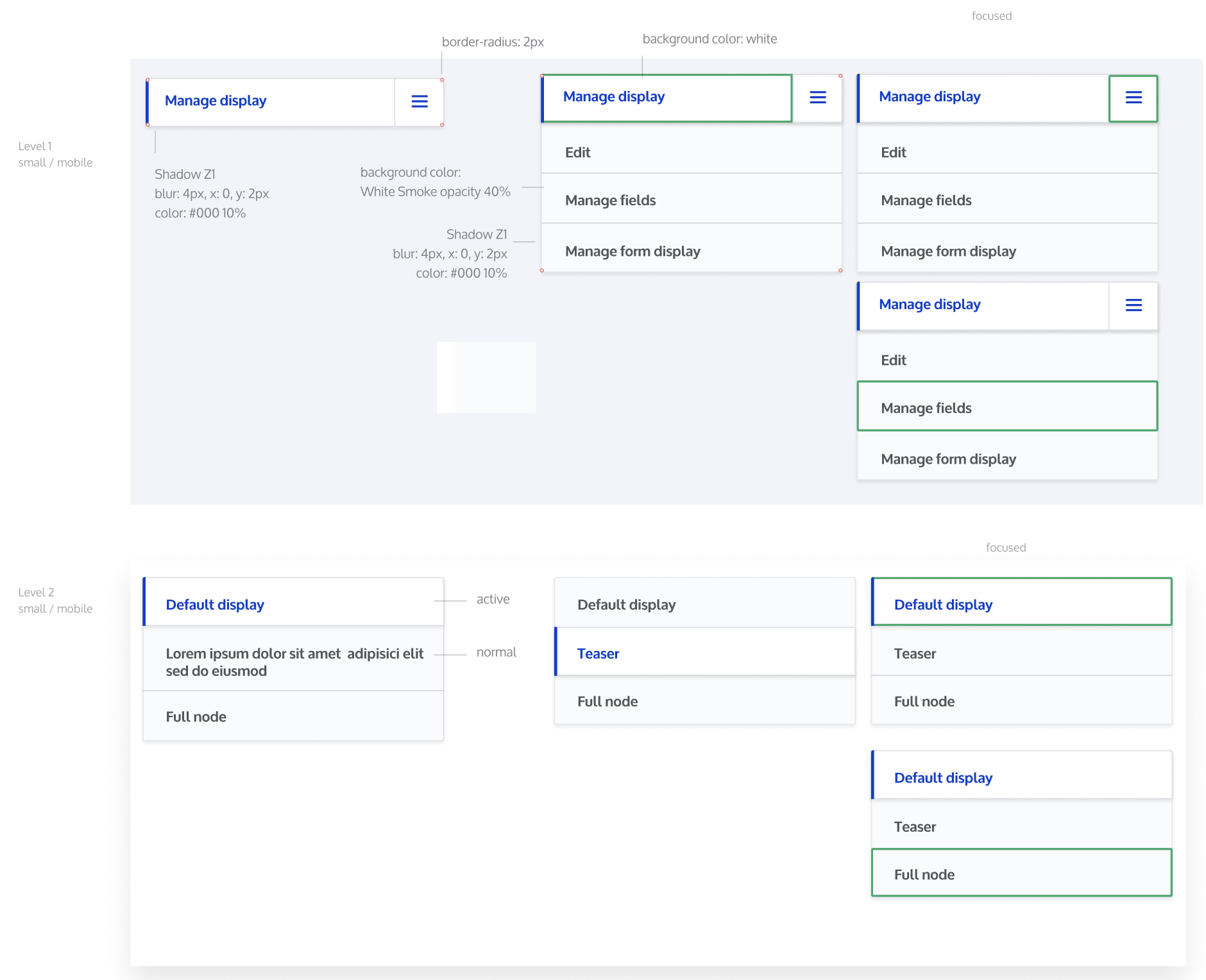Select the green-outlined Manage fields item

(1007, 407)
